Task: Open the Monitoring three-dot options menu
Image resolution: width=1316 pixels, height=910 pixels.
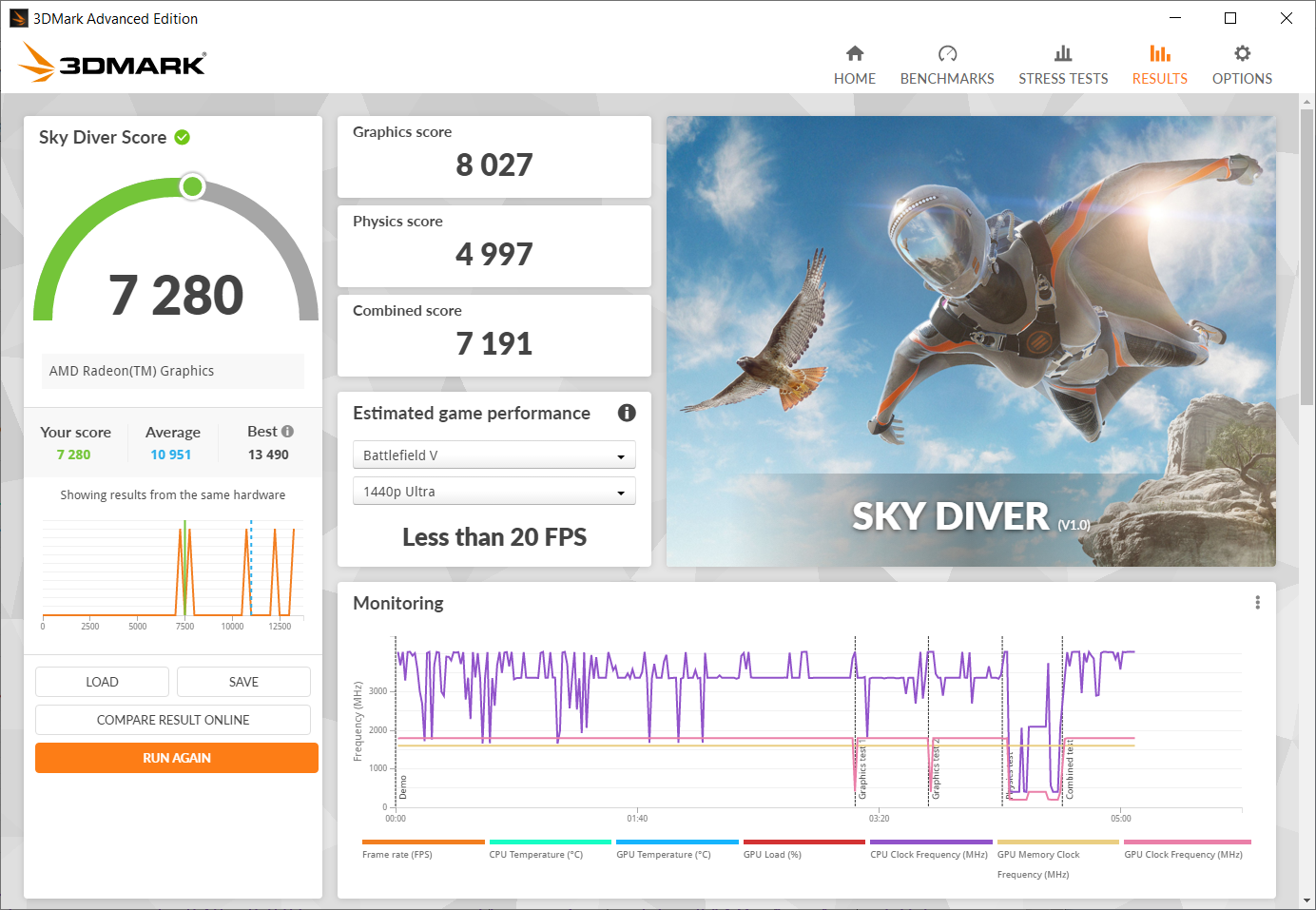Action: [1257, 603]
